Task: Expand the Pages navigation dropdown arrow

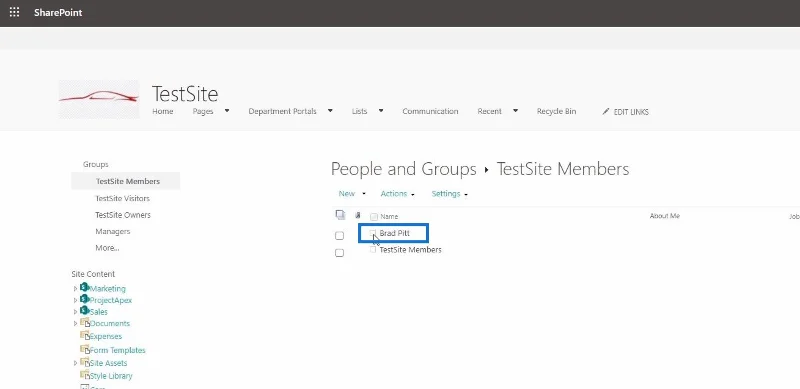Action: 227,111
